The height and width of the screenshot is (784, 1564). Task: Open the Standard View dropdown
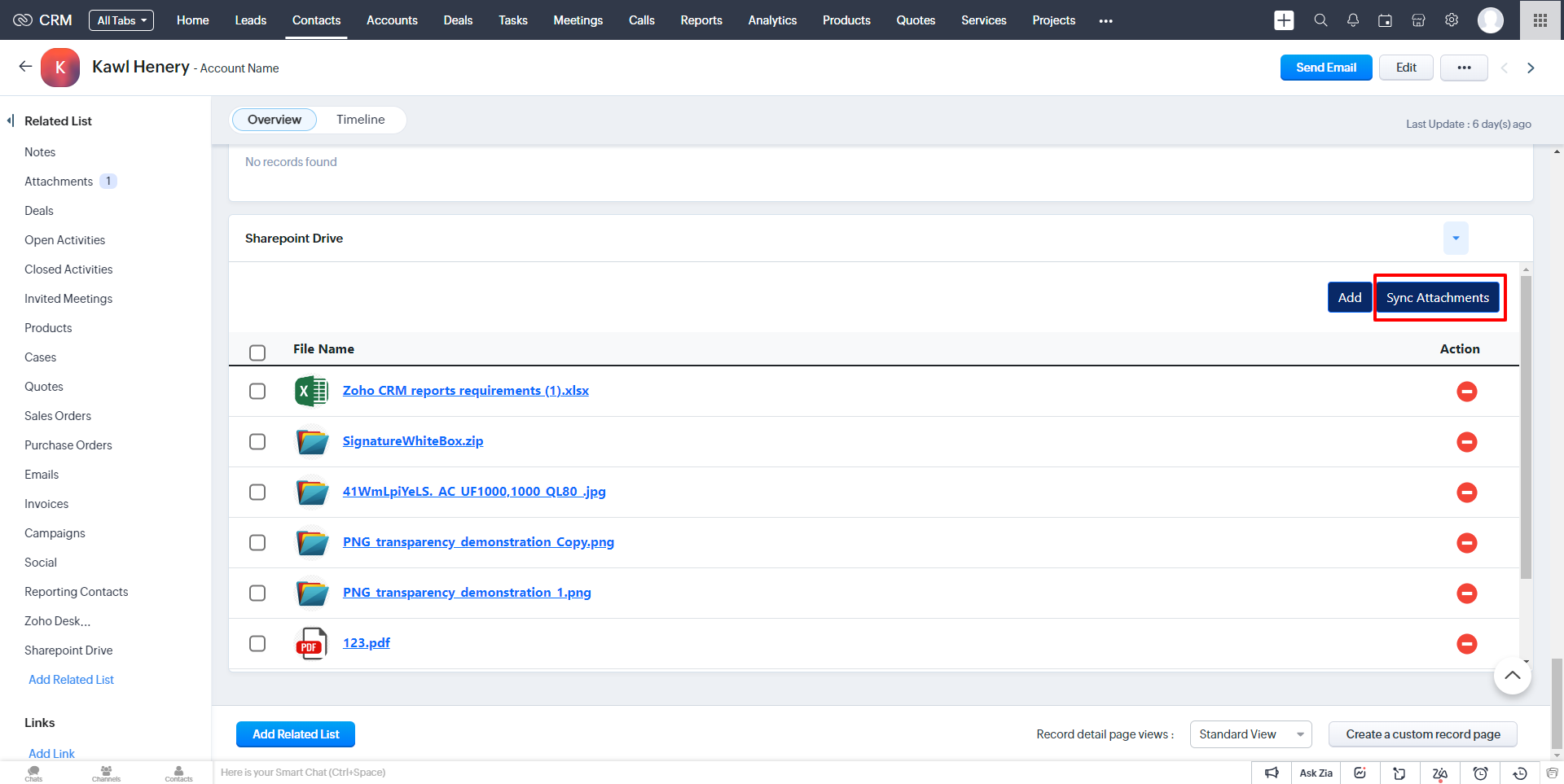click(x=1250, y=734)
